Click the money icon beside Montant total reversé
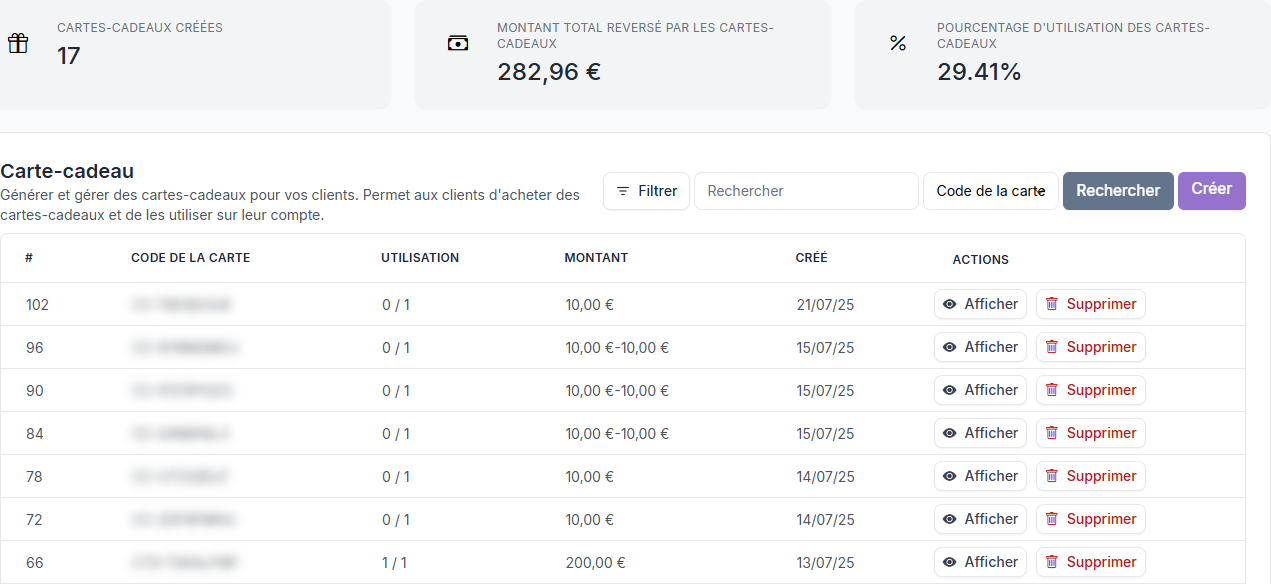The height and width of the screenshot is (584, 1271). coord(458,43)
